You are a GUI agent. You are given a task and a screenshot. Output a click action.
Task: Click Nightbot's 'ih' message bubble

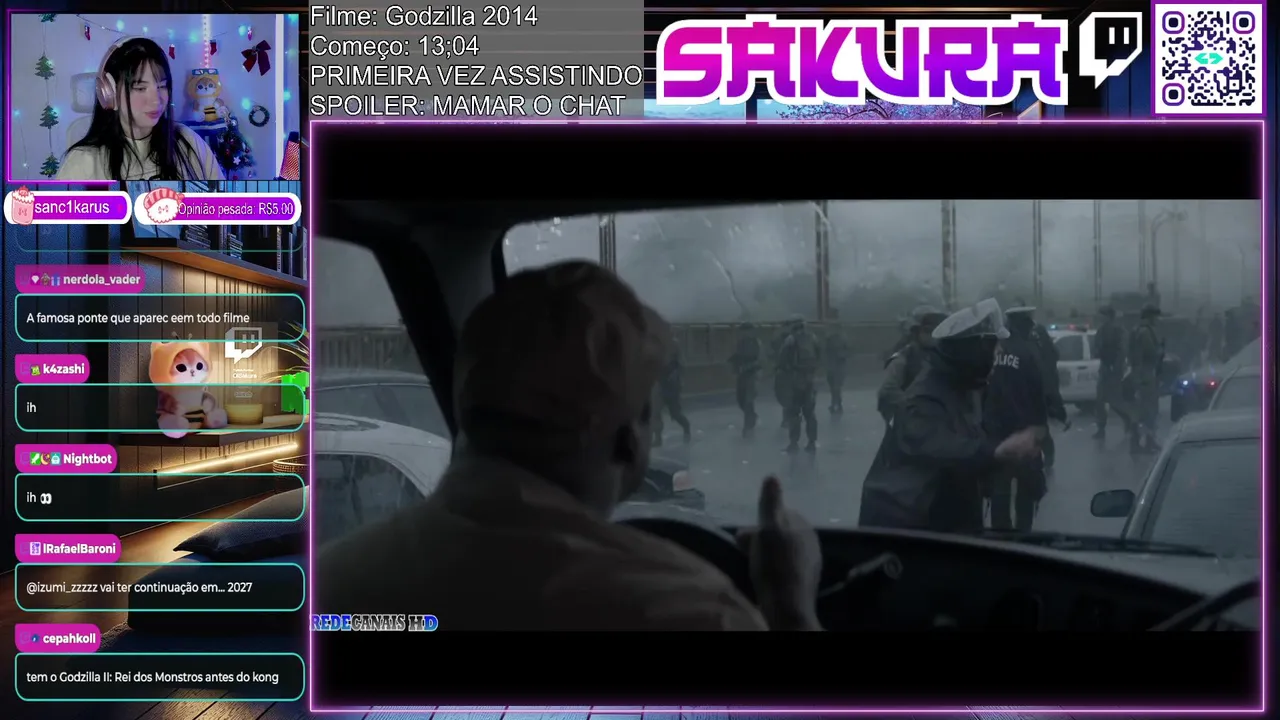[x=160, y=497]
